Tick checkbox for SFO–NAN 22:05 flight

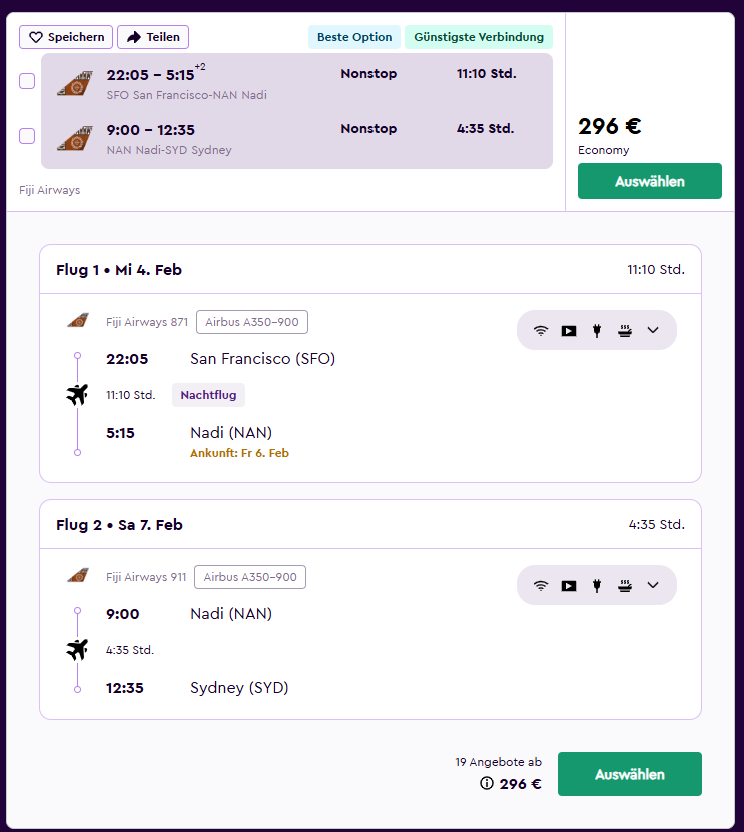coord(27,81)
